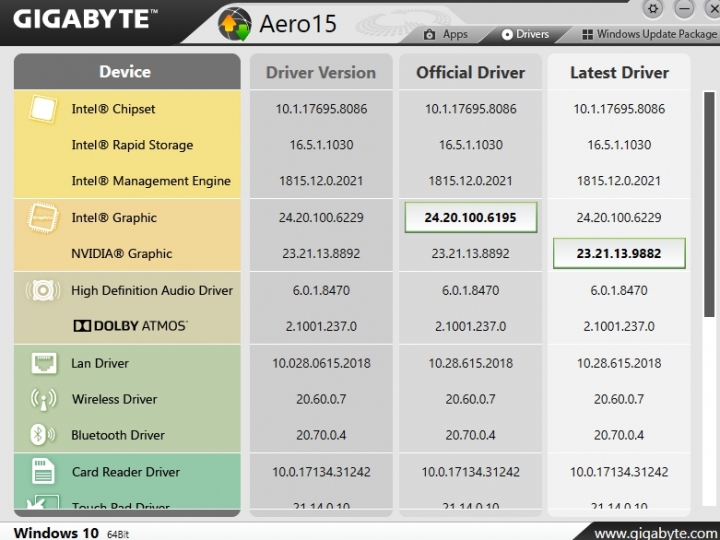
Task: Open the www.gigabyte.com link
Action: click(x=657, y=534)
